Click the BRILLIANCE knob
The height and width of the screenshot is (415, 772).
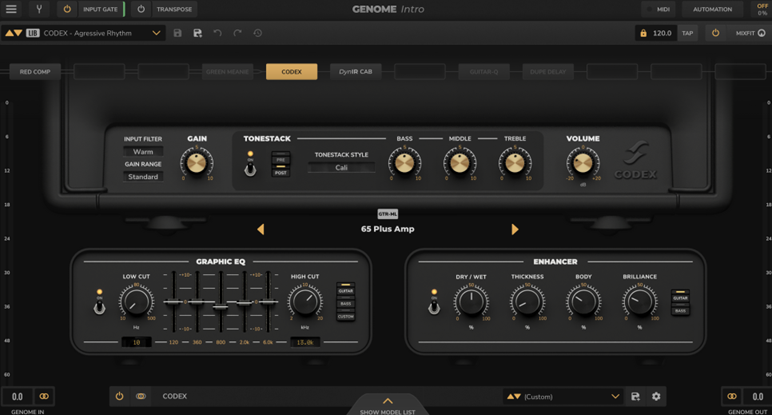click(640, 301)
